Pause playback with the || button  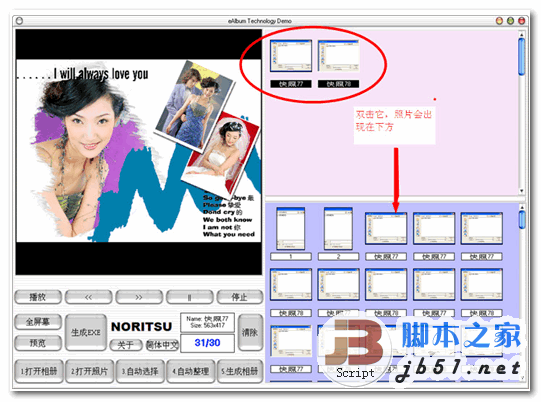coord(189,297)
